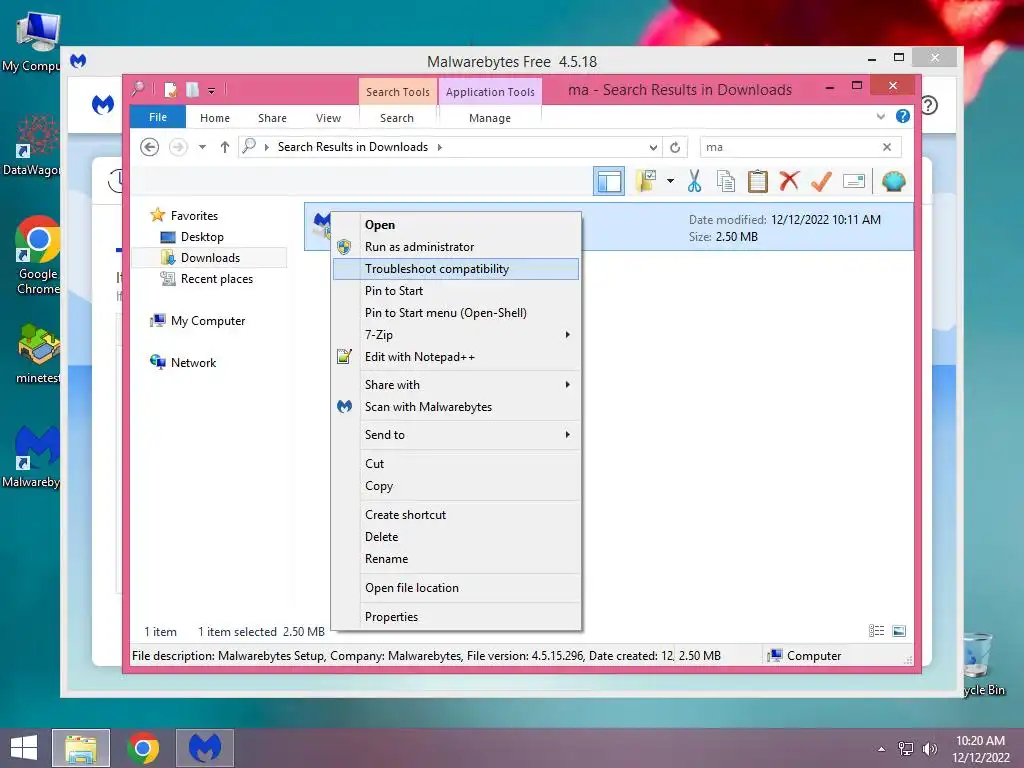Screen dimensions: 1024x768
Task: Click the Copy pages toolbar icon
Action: point(726,182)
